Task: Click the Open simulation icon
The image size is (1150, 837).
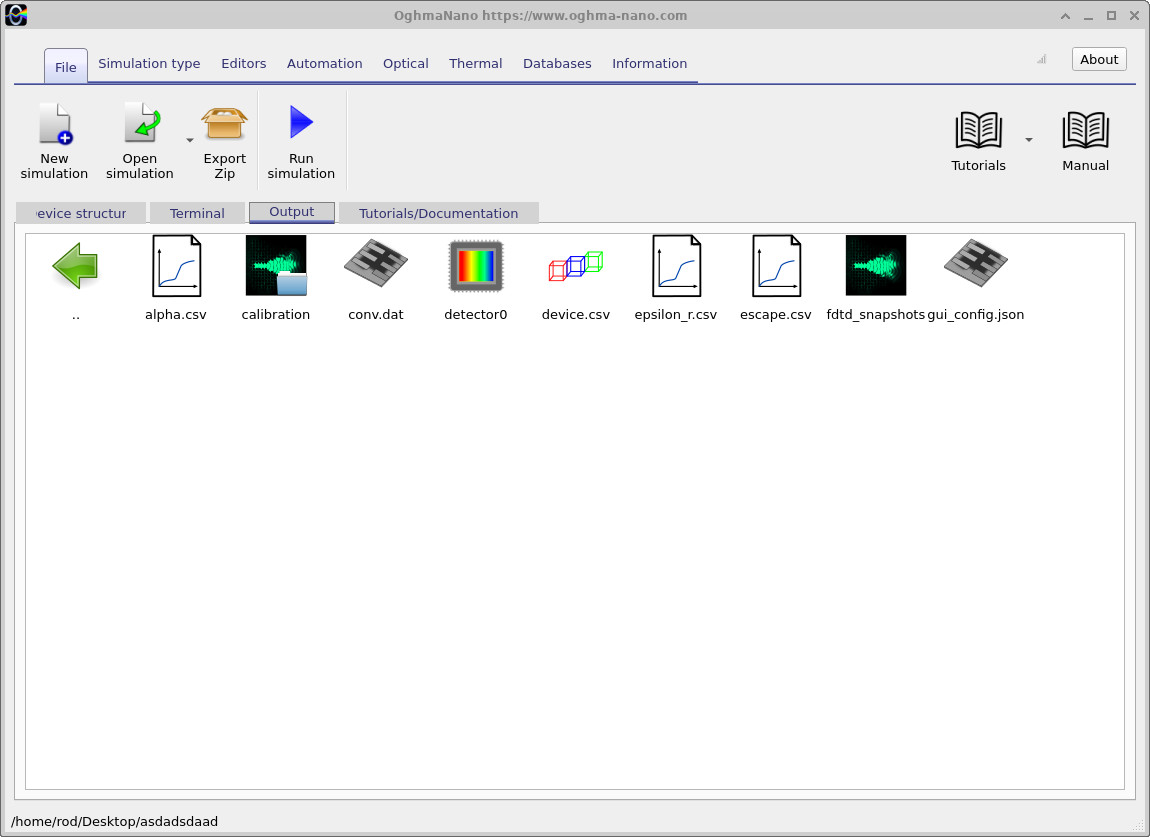Action: 142,123
